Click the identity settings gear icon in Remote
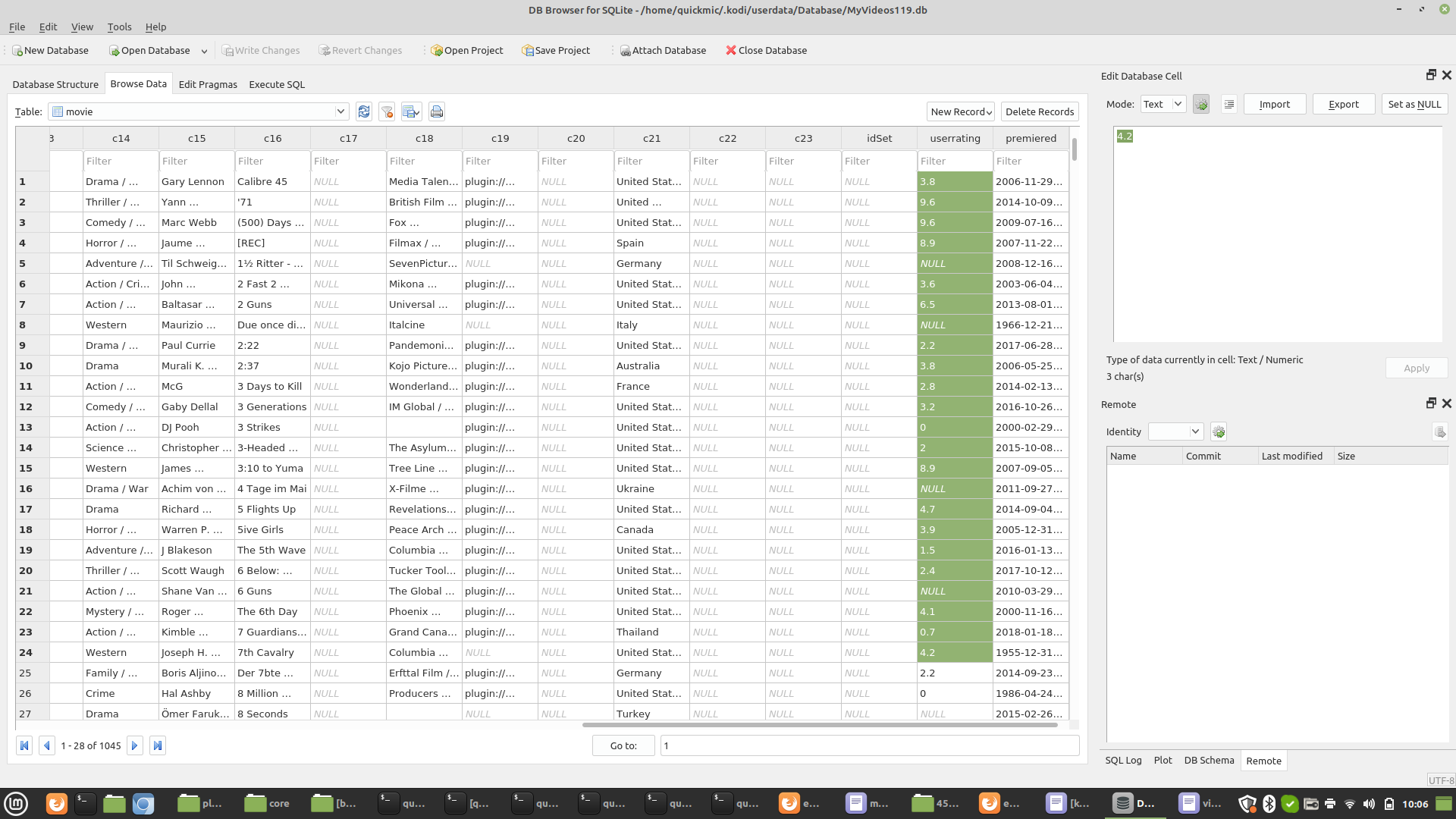This screenshot has width=1456, height=819. pyautogui.click(x=1219, y=431)
